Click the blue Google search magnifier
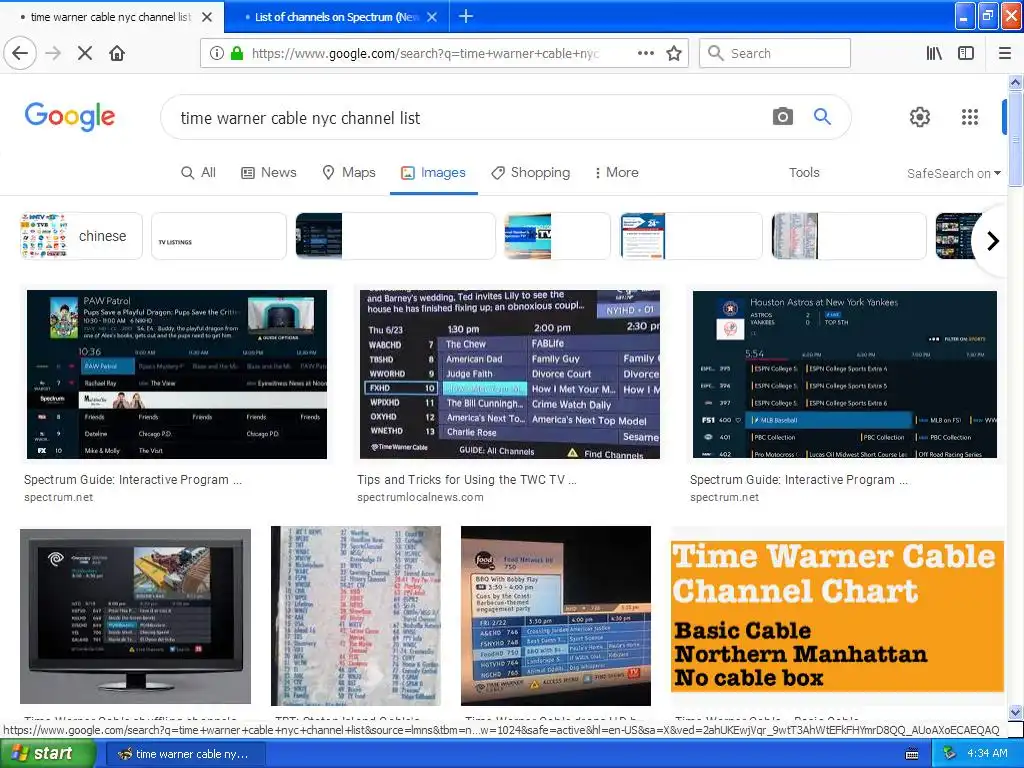 [822, 117]
